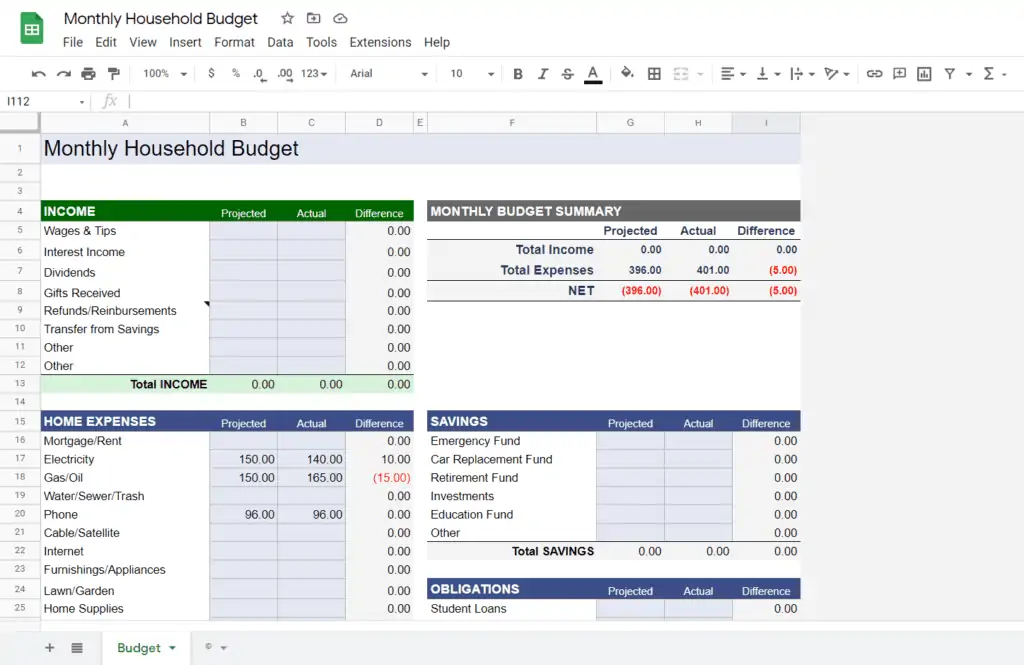Insert a chart
The width and height of the screenshot is (1024, 665).
click(x=923, y=73)
